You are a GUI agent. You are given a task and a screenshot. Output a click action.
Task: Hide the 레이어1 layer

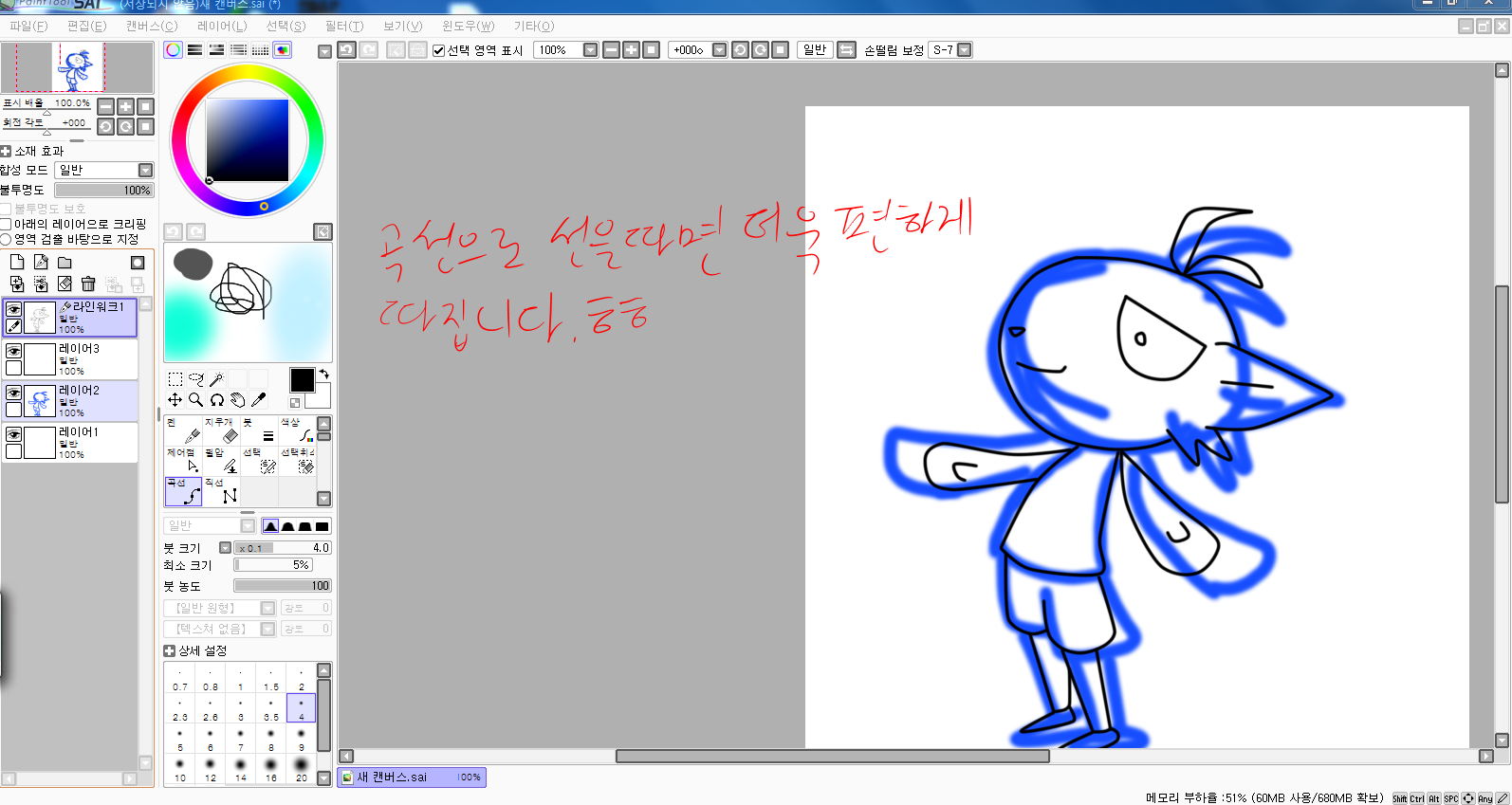[x=14, y=434]
